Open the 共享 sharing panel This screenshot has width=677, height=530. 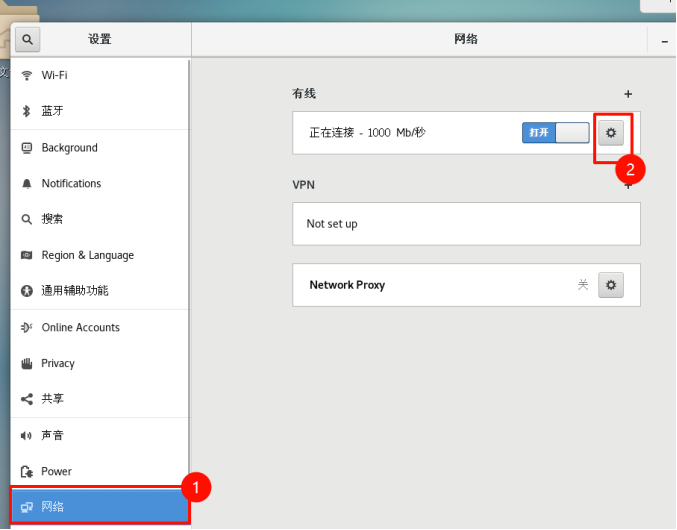99,399
